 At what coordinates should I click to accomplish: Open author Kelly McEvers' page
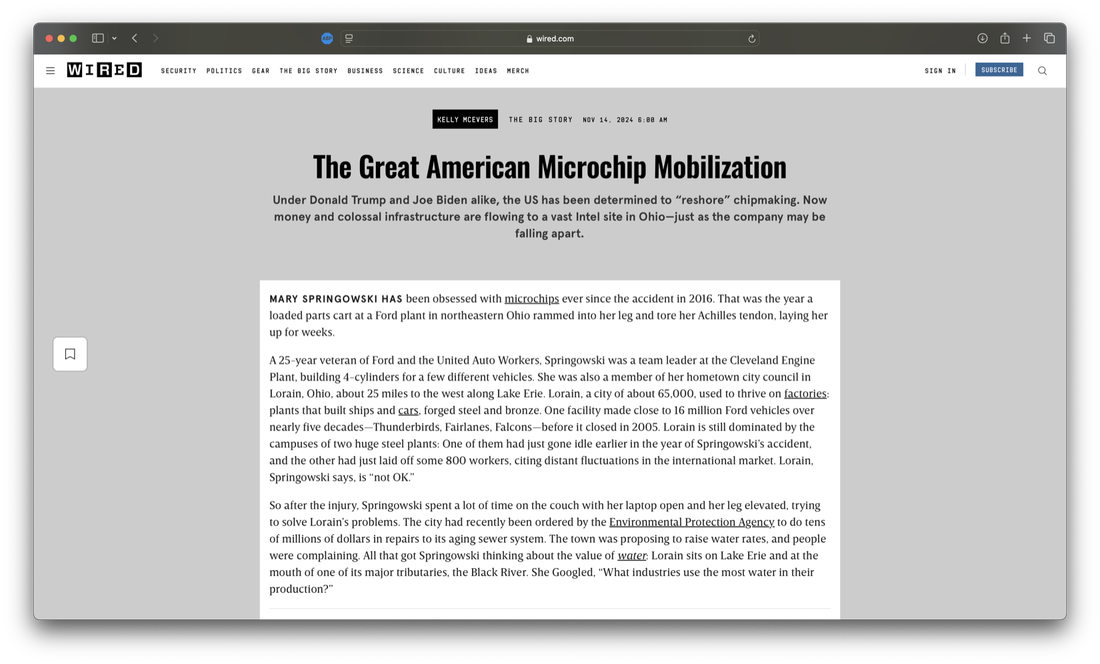pos(465,119)
